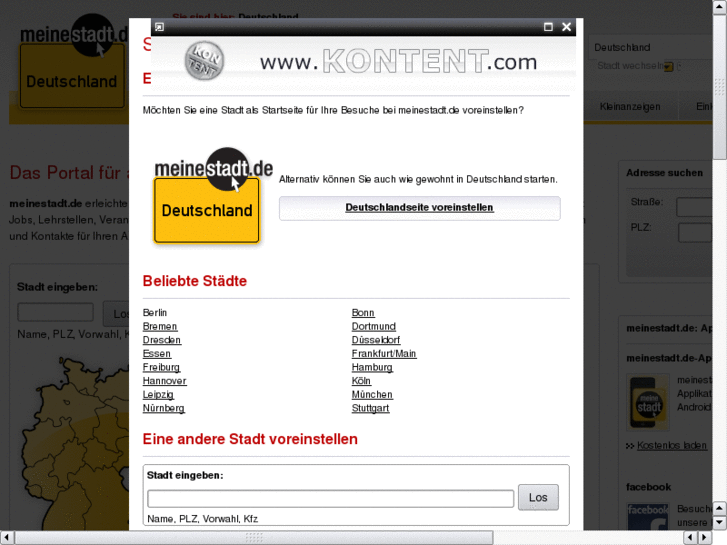
Task: Click background Los button beside city field
Action: pos(116,314)
